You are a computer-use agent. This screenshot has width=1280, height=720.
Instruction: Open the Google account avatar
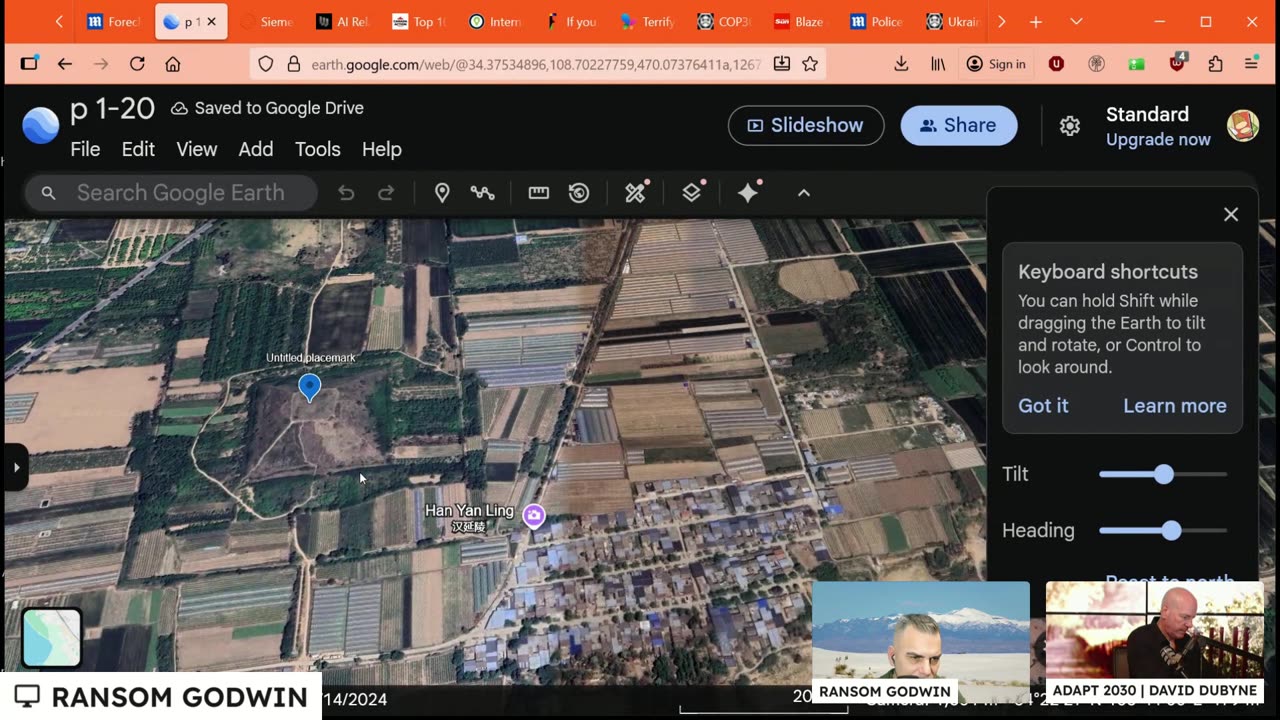[1243, 126]
